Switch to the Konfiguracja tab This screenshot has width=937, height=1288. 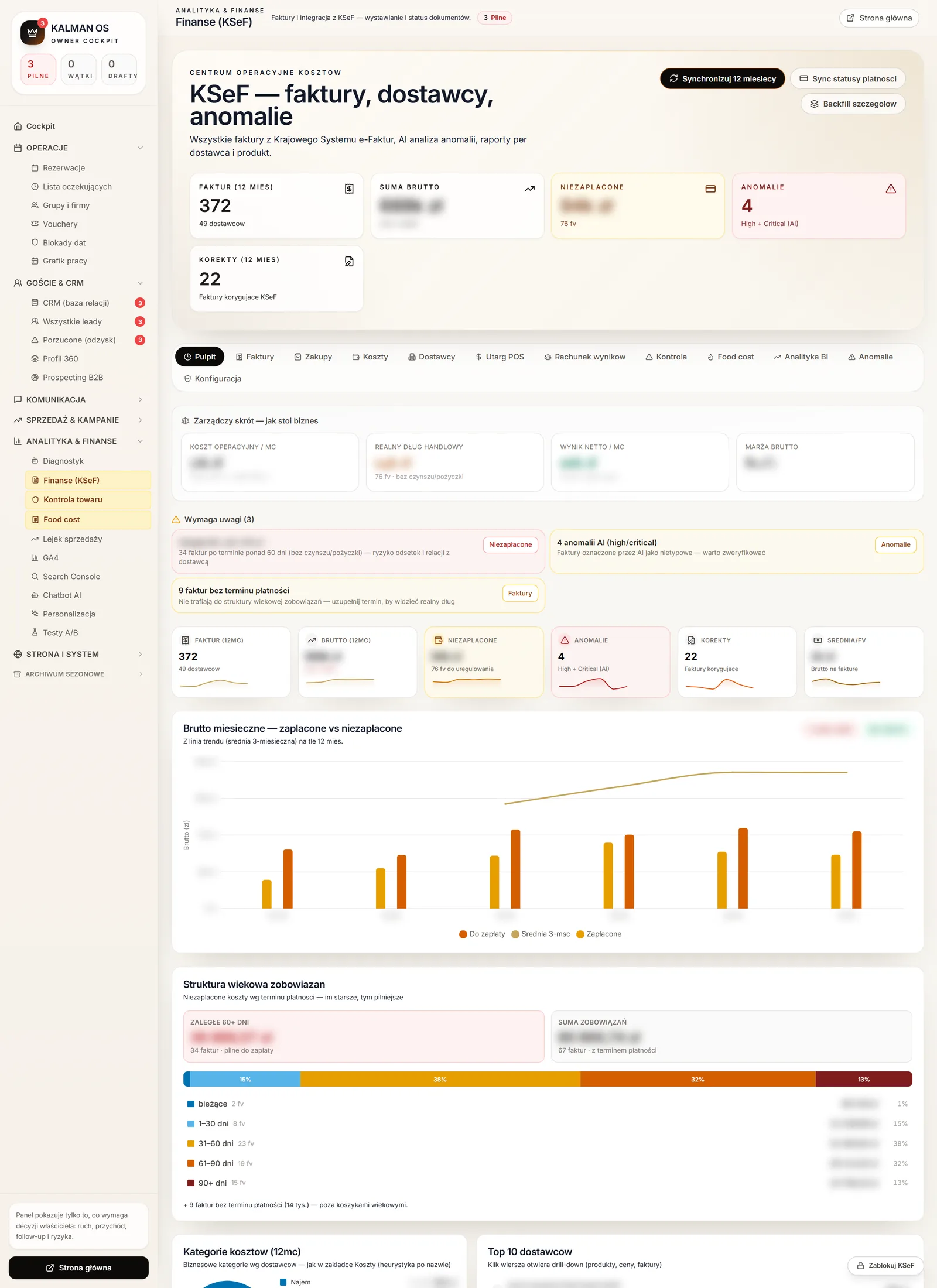(213, 379)
